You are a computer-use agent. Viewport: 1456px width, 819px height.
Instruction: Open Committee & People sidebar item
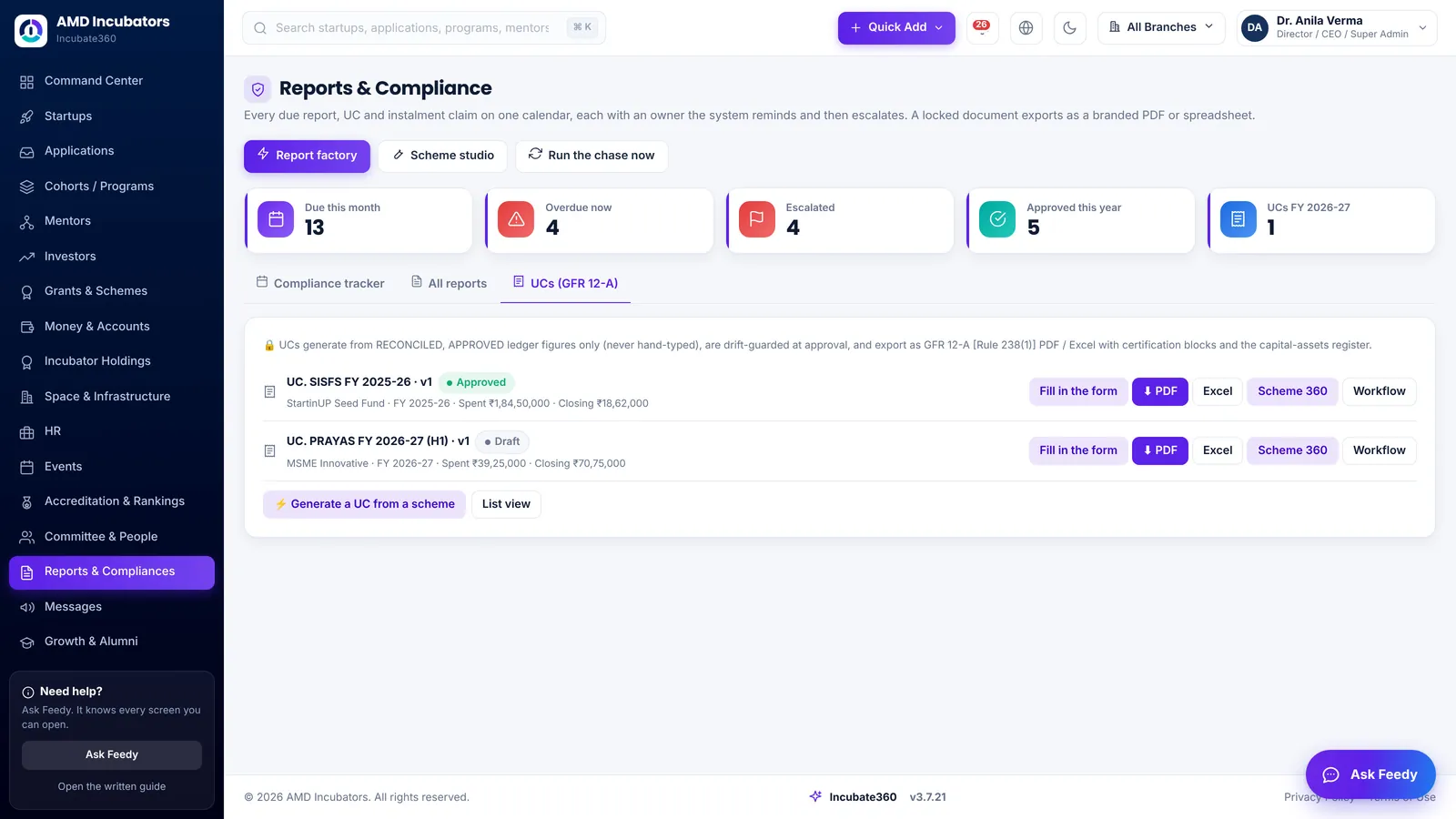tap(112, 537)
